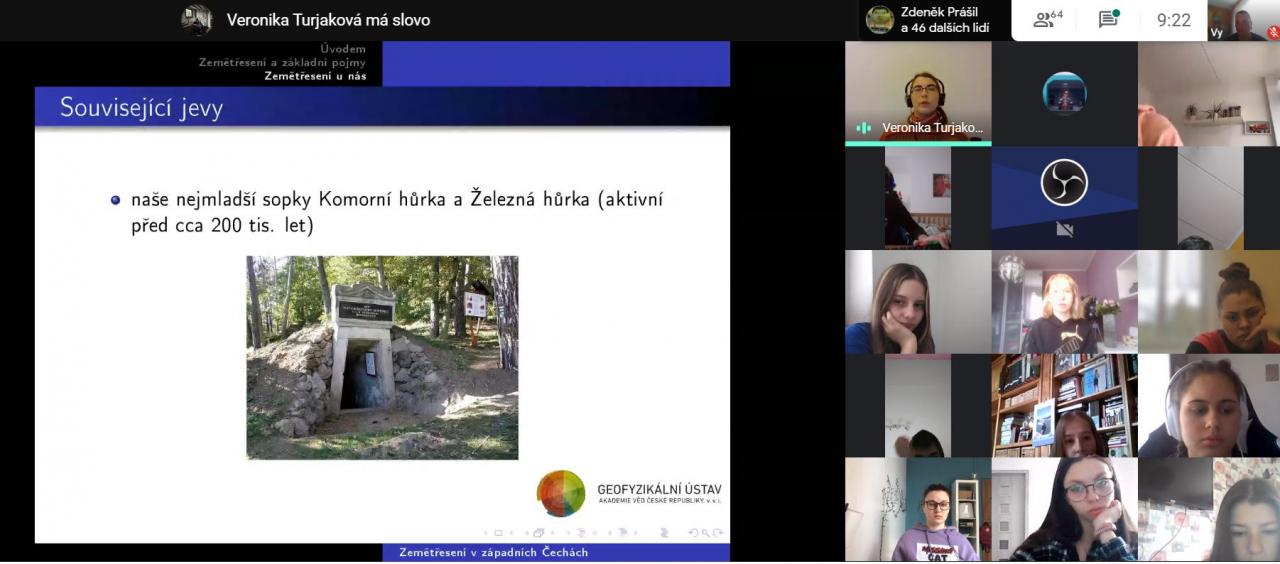Click the 'Veronika Turjaková má slovo' presenter banner
Image resolution: width=1280 pixels, height=564 pixels.
click(x=328, y=20)
